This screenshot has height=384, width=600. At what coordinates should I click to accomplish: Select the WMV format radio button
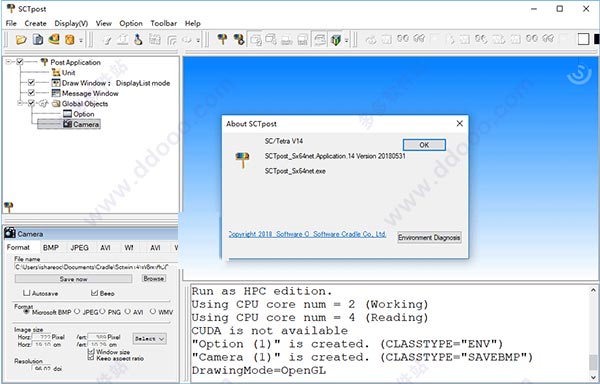pyautogui.click(x=153, y=312)
